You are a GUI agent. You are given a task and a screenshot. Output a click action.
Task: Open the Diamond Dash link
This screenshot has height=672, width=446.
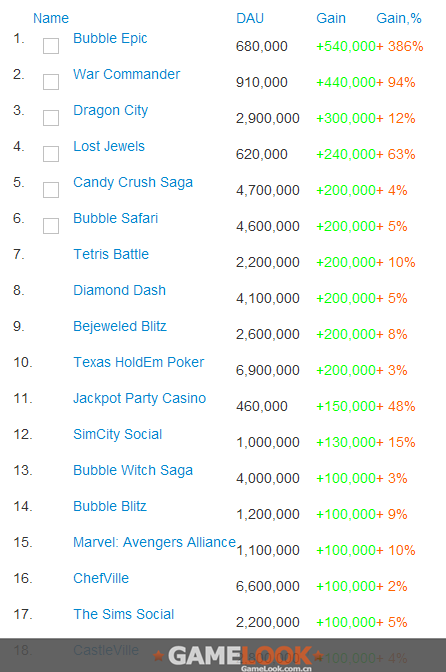point(120,290)
